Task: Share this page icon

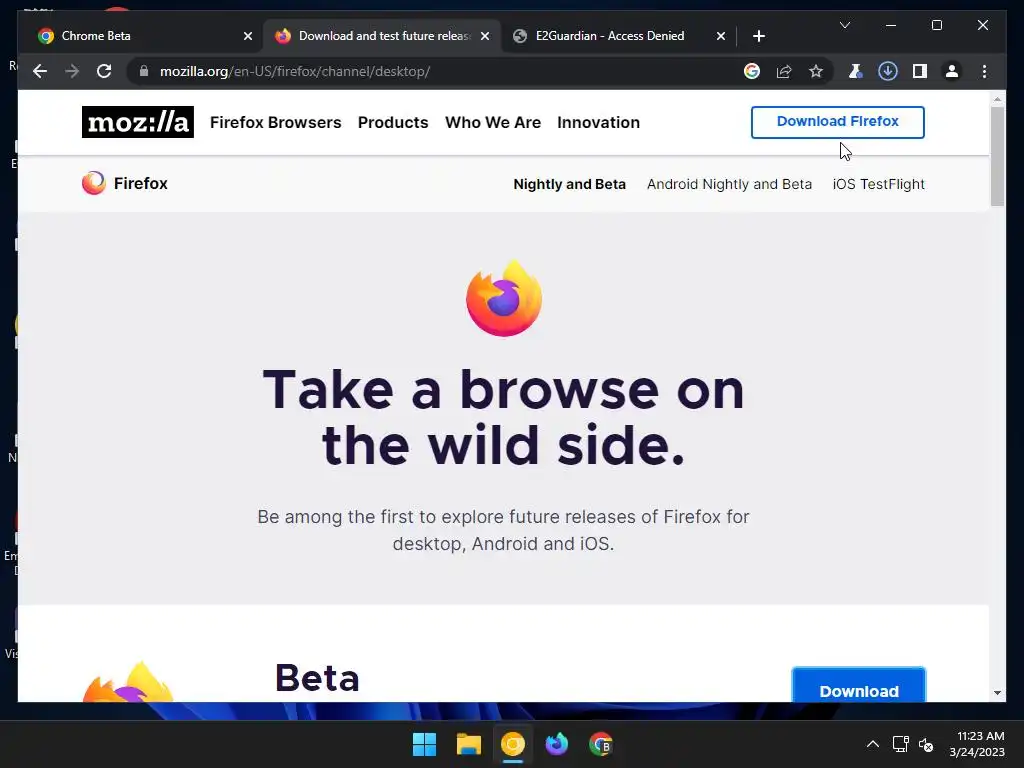Action: click(784, 71)
